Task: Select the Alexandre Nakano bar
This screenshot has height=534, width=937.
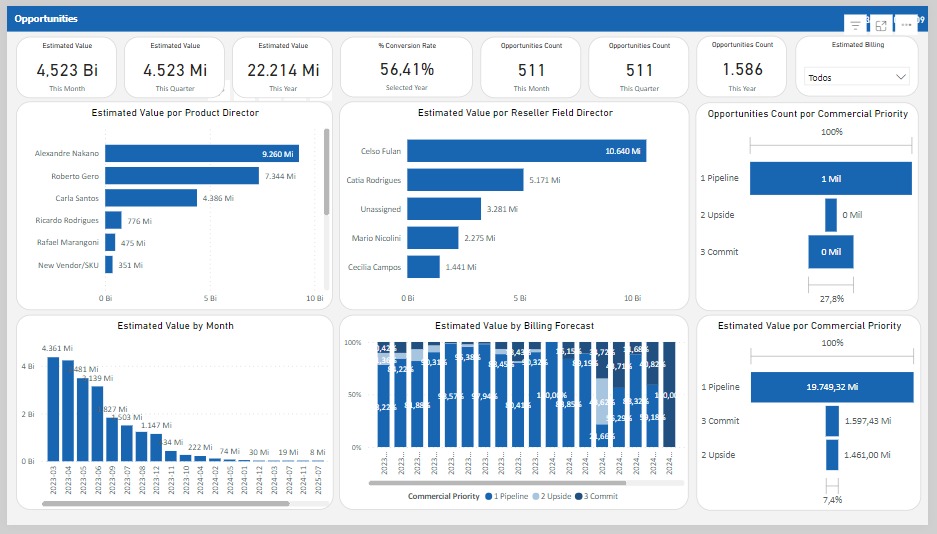Action: [202, 154]
